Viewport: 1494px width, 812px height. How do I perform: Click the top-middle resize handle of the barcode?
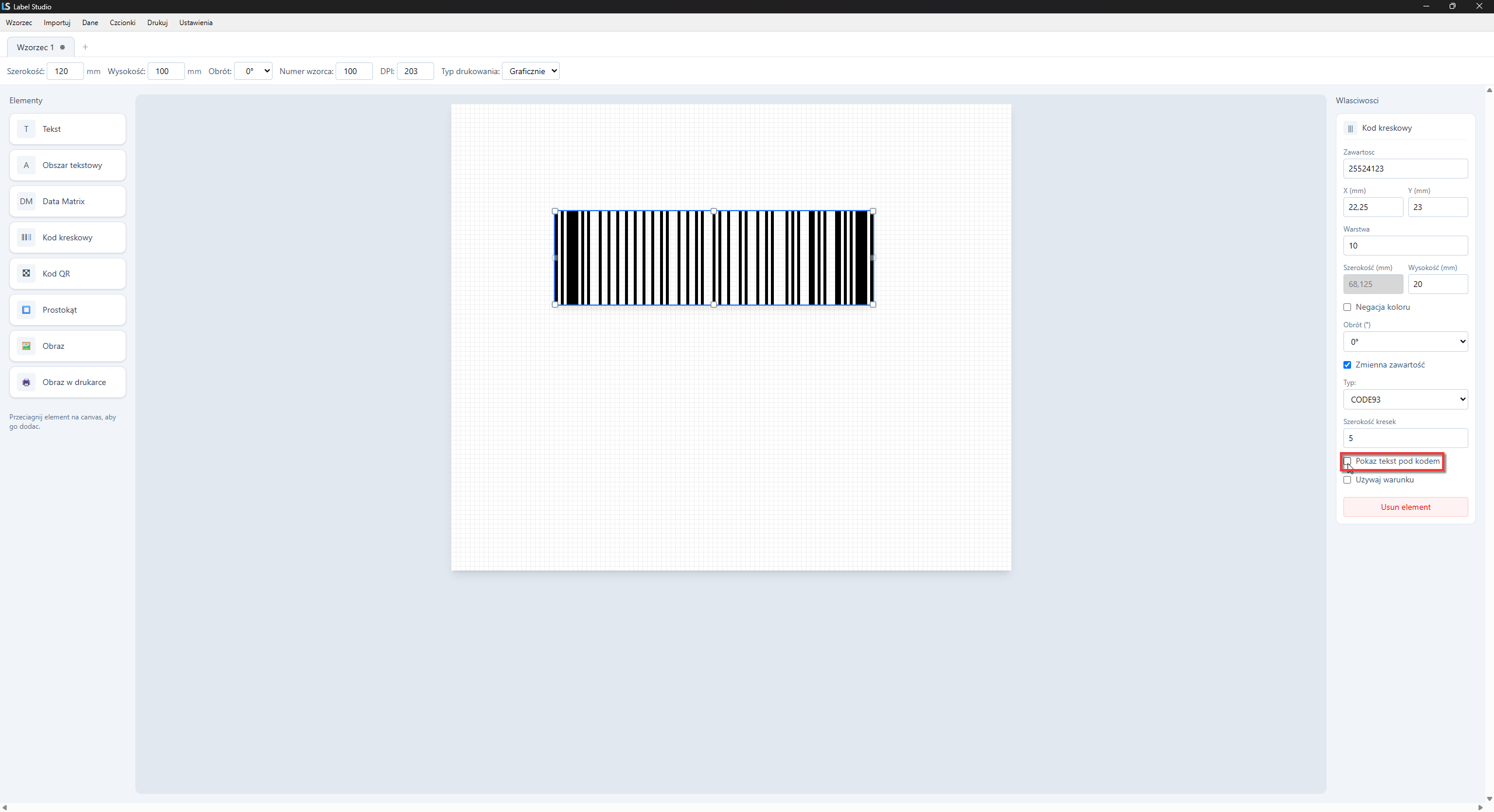(714, 211)
